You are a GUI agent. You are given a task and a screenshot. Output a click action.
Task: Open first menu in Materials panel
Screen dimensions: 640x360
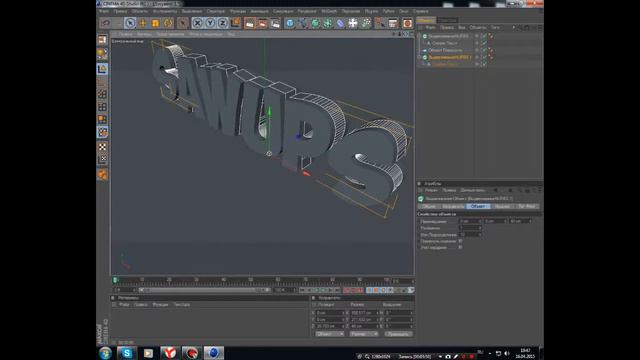[x=124, y=304]
